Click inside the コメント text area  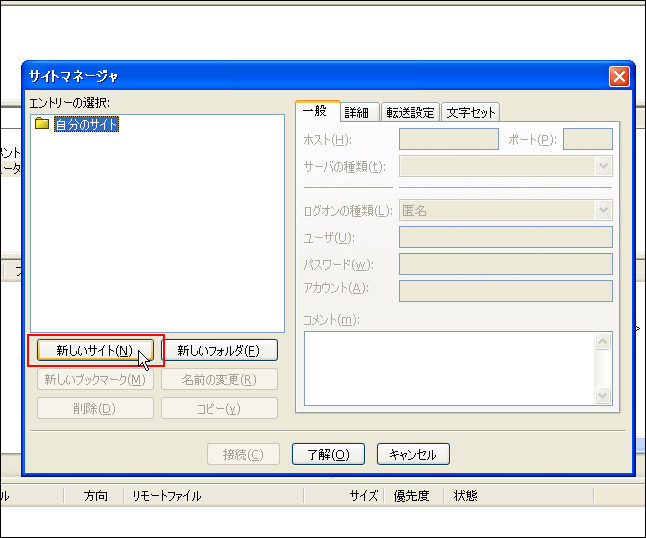click(x=449, y=367)
